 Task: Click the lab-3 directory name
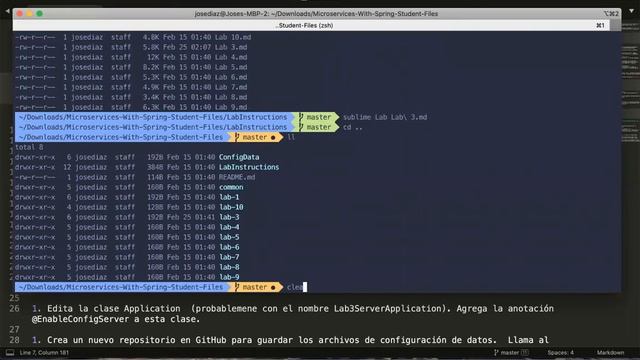pyautogui.click(x=229, y=217)
